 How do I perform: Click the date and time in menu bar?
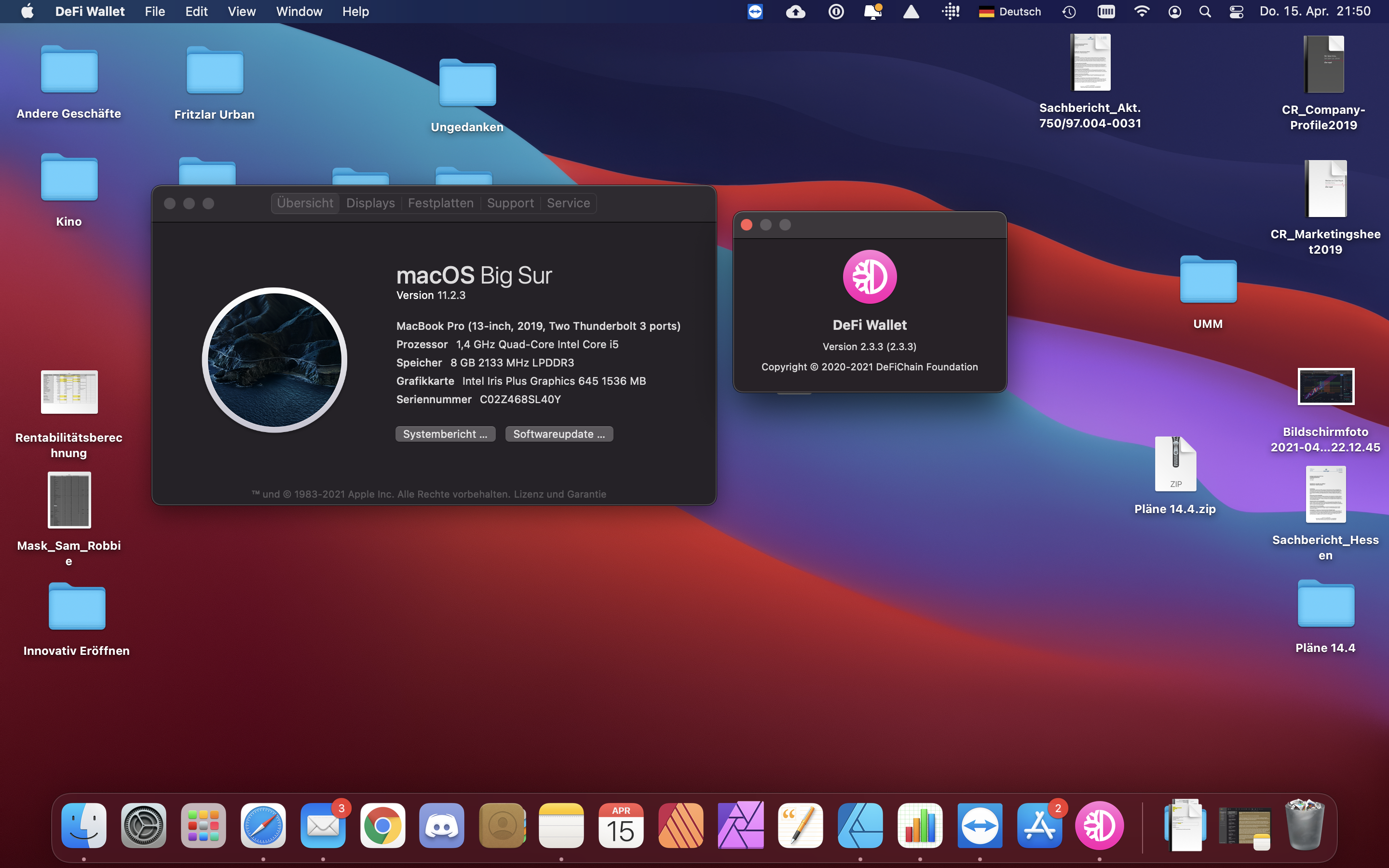(x=1315, y=12)
